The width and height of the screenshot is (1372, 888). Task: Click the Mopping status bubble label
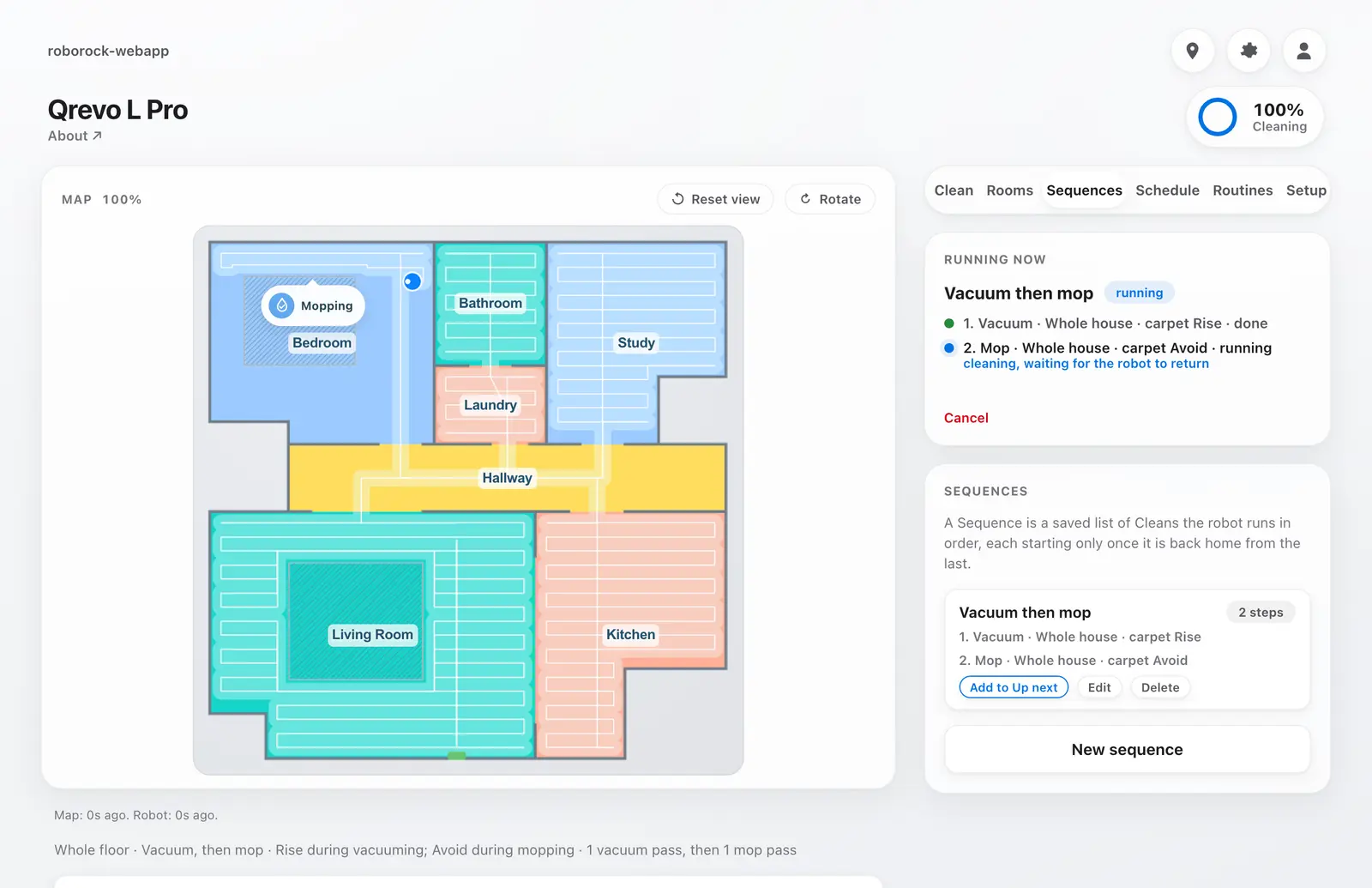[x=327, y=305]
